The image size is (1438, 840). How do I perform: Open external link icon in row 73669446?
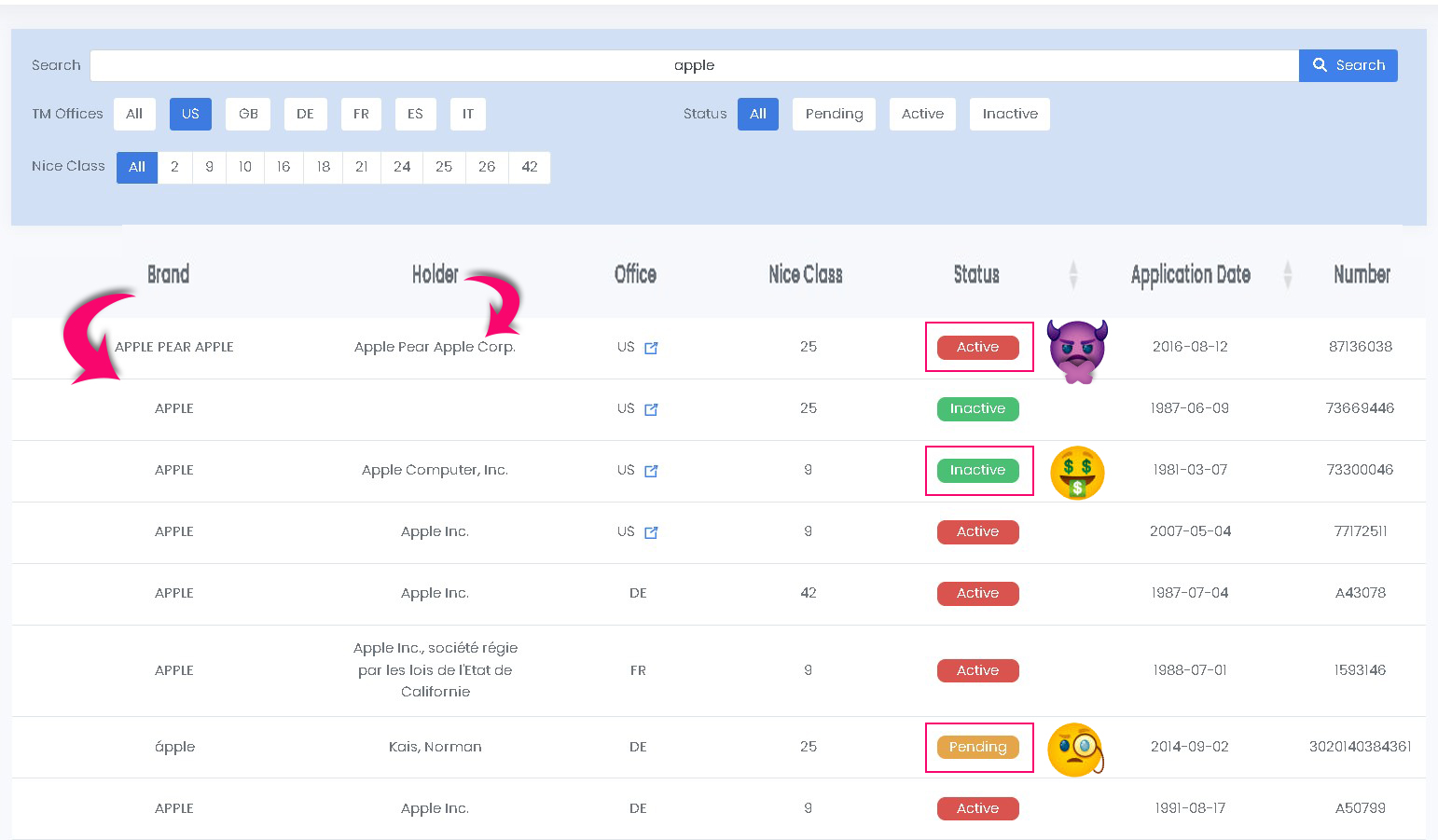click(651, 409)
